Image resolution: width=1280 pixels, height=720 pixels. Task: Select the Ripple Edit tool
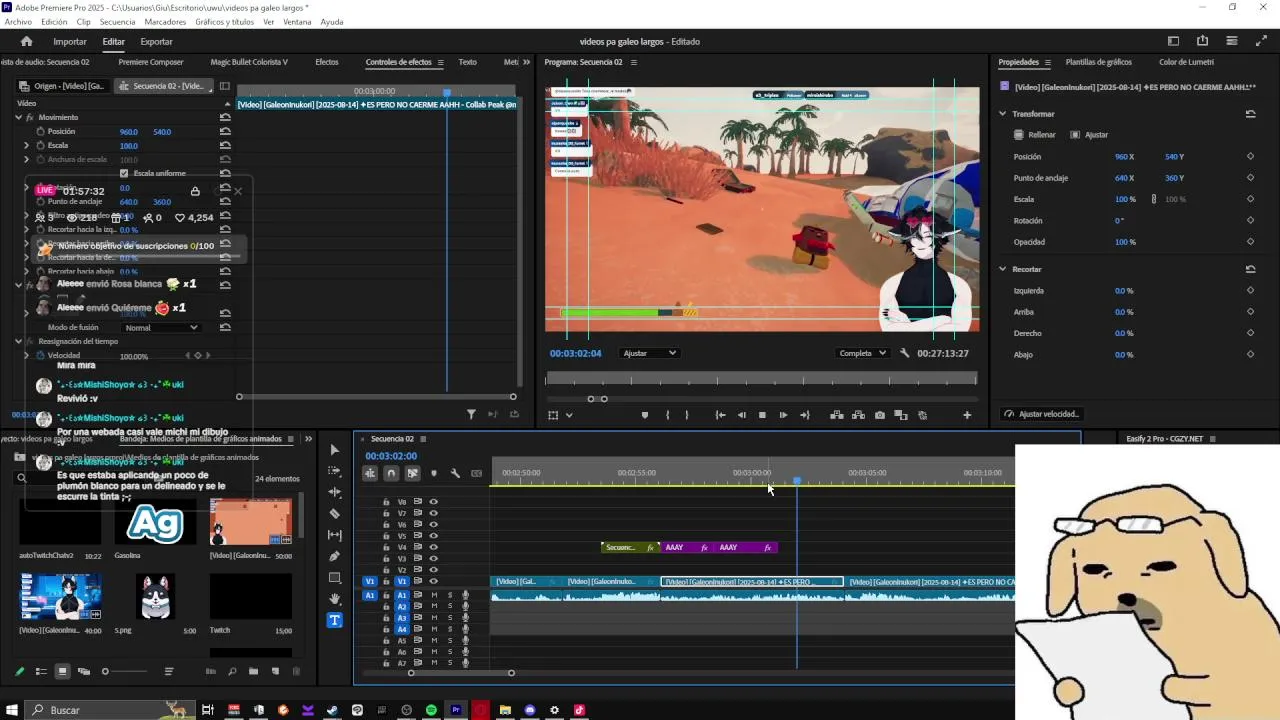pos(334,492)
